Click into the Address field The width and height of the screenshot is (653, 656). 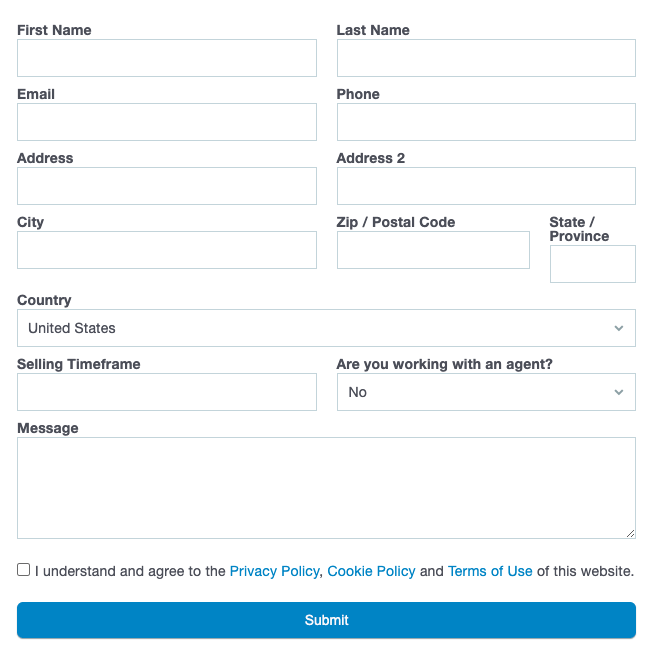[x=167, y=186]
